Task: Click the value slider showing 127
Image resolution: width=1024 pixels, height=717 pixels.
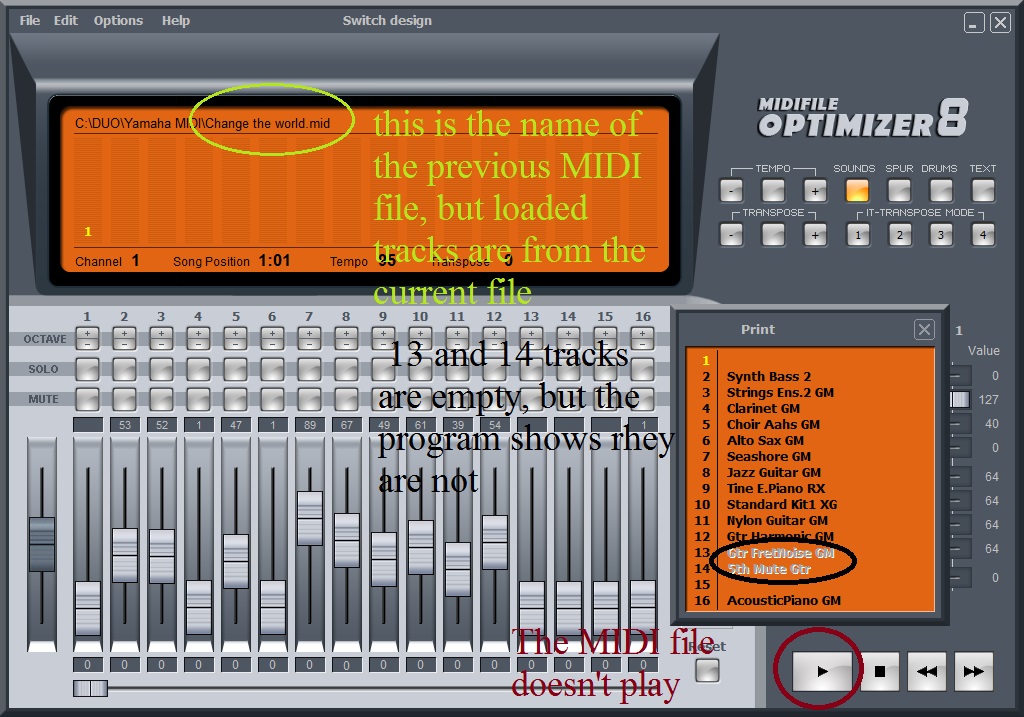Action: 959,399
